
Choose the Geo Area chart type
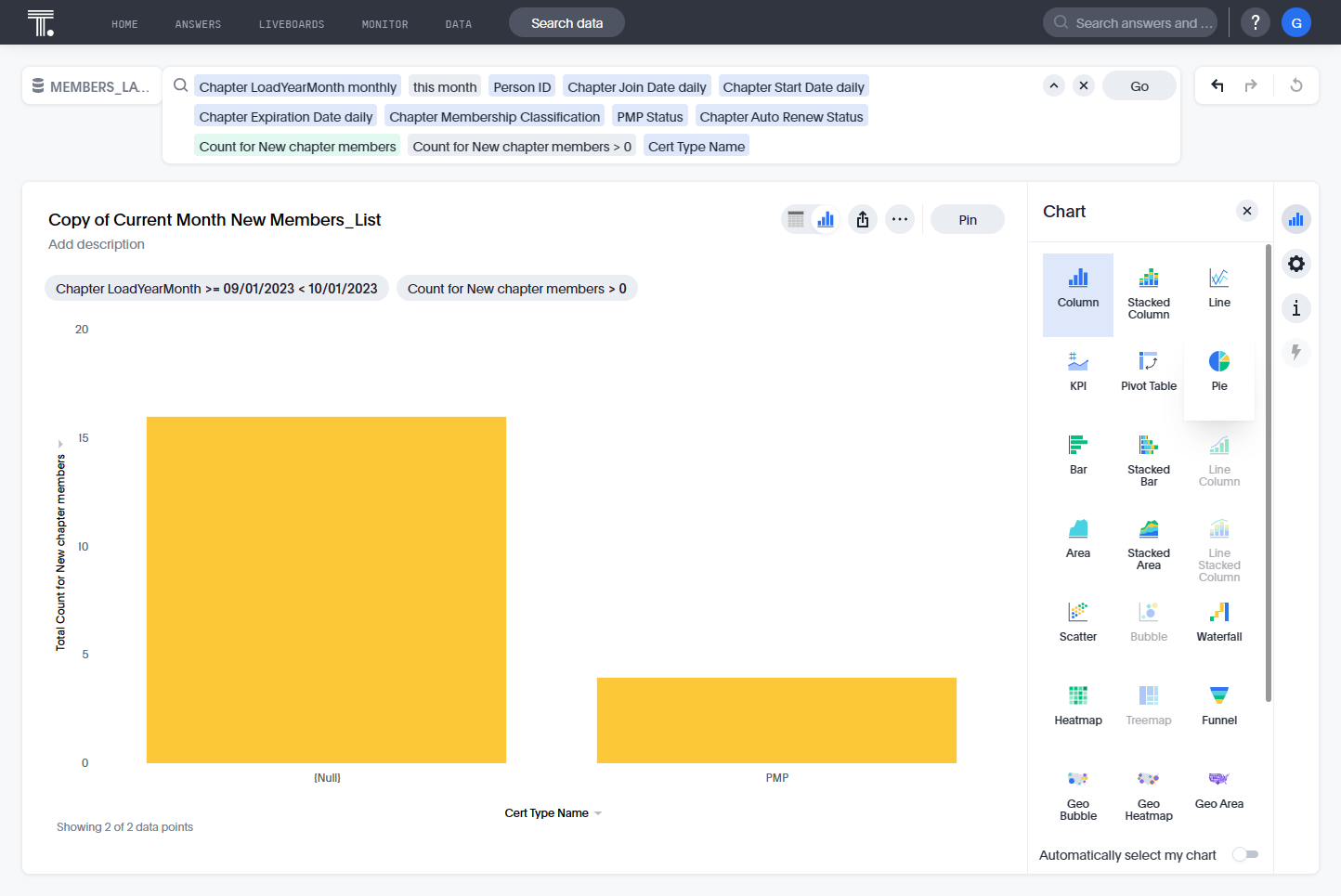pyautogui.click(x=1218, y=796)
